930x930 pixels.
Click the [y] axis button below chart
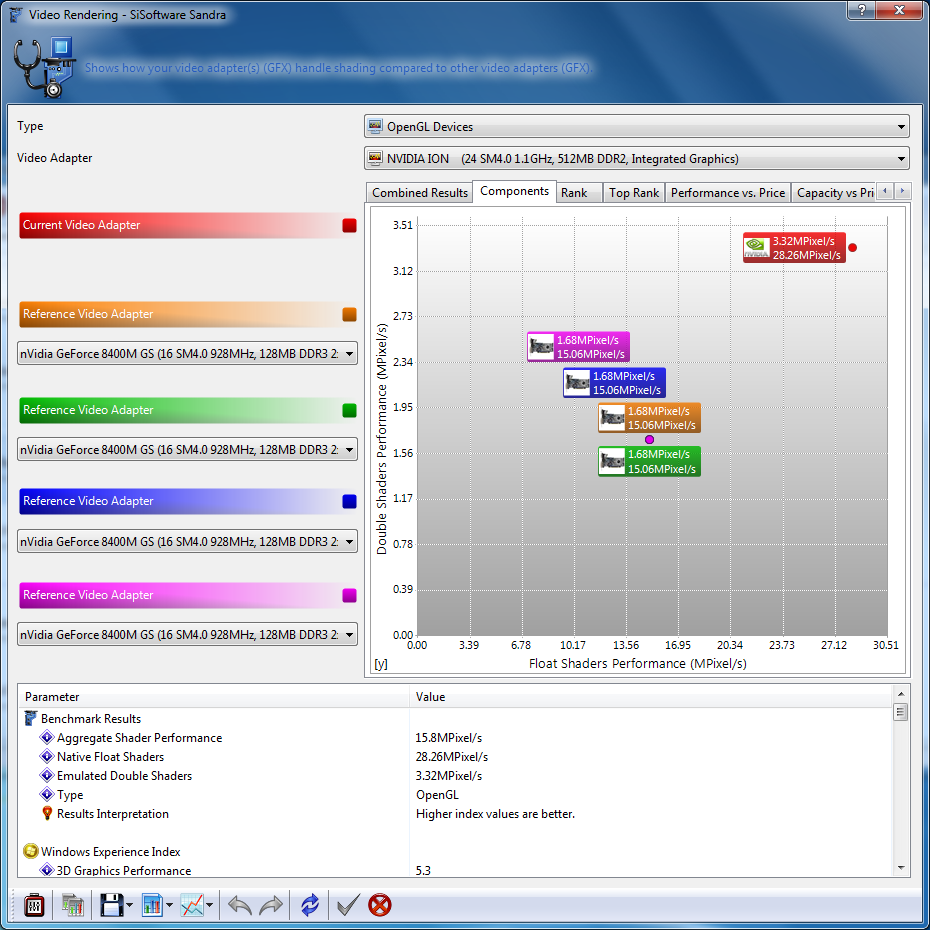(381, 664)
